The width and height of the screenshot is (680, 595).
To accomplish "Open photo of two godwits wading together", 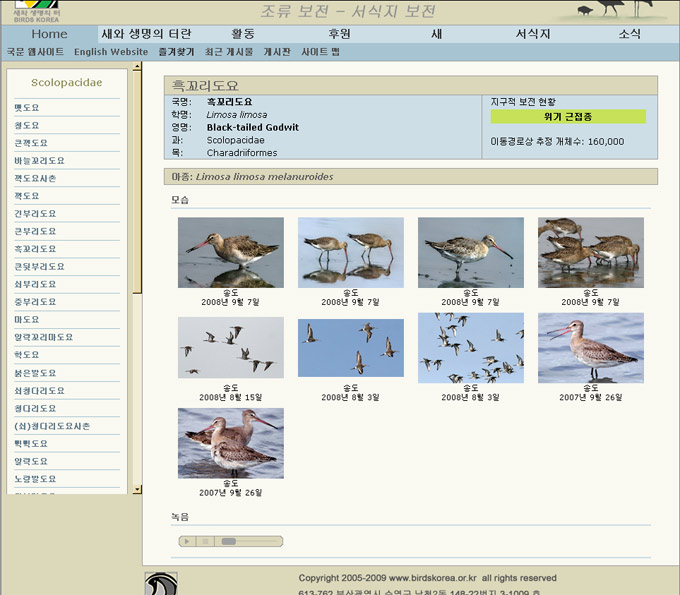I will pos(351,252).
